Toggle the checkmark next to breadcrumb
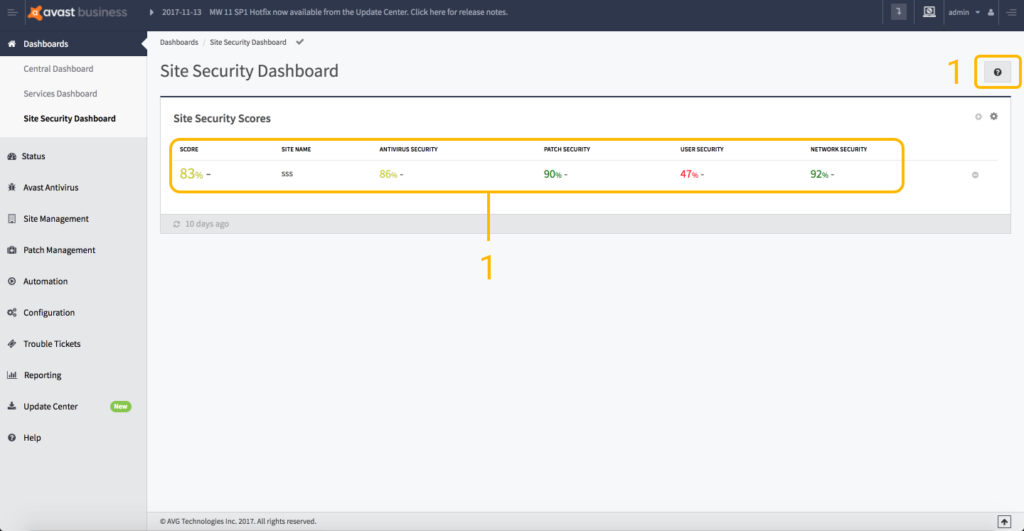 (300, 42)
